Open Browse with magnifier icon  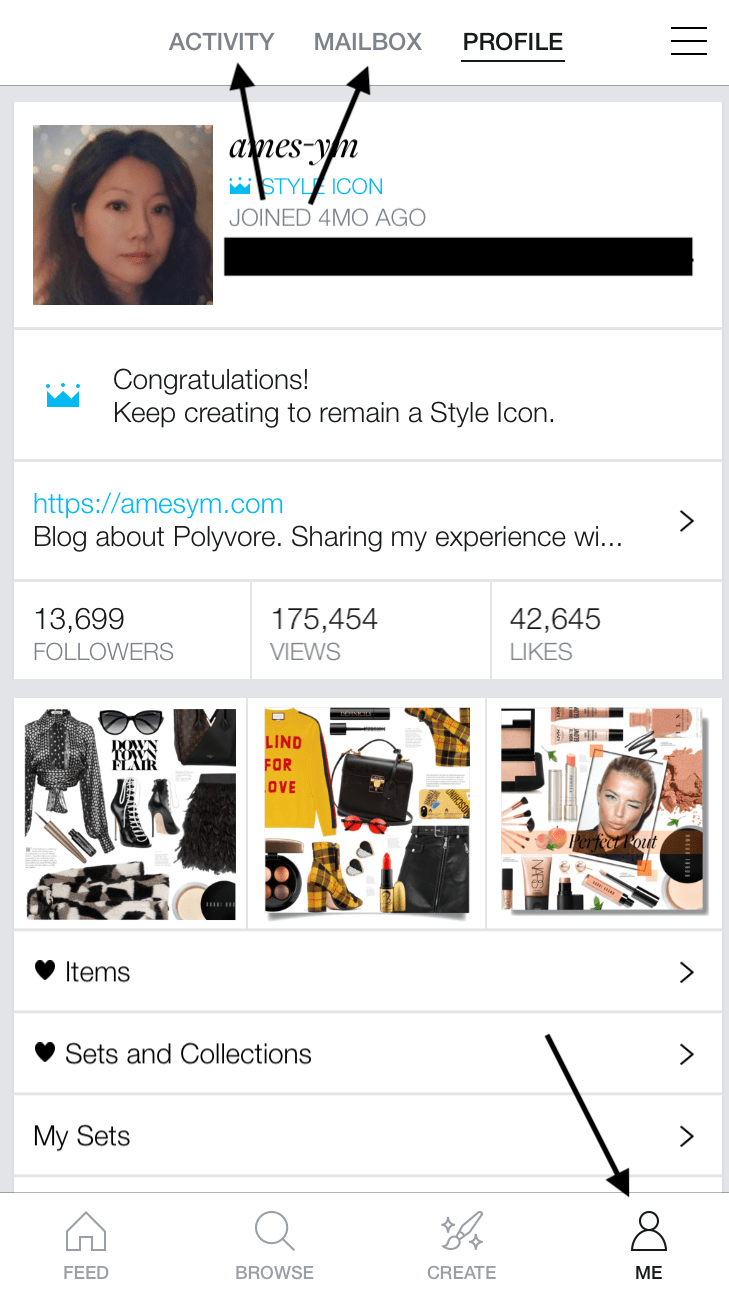274,1232
